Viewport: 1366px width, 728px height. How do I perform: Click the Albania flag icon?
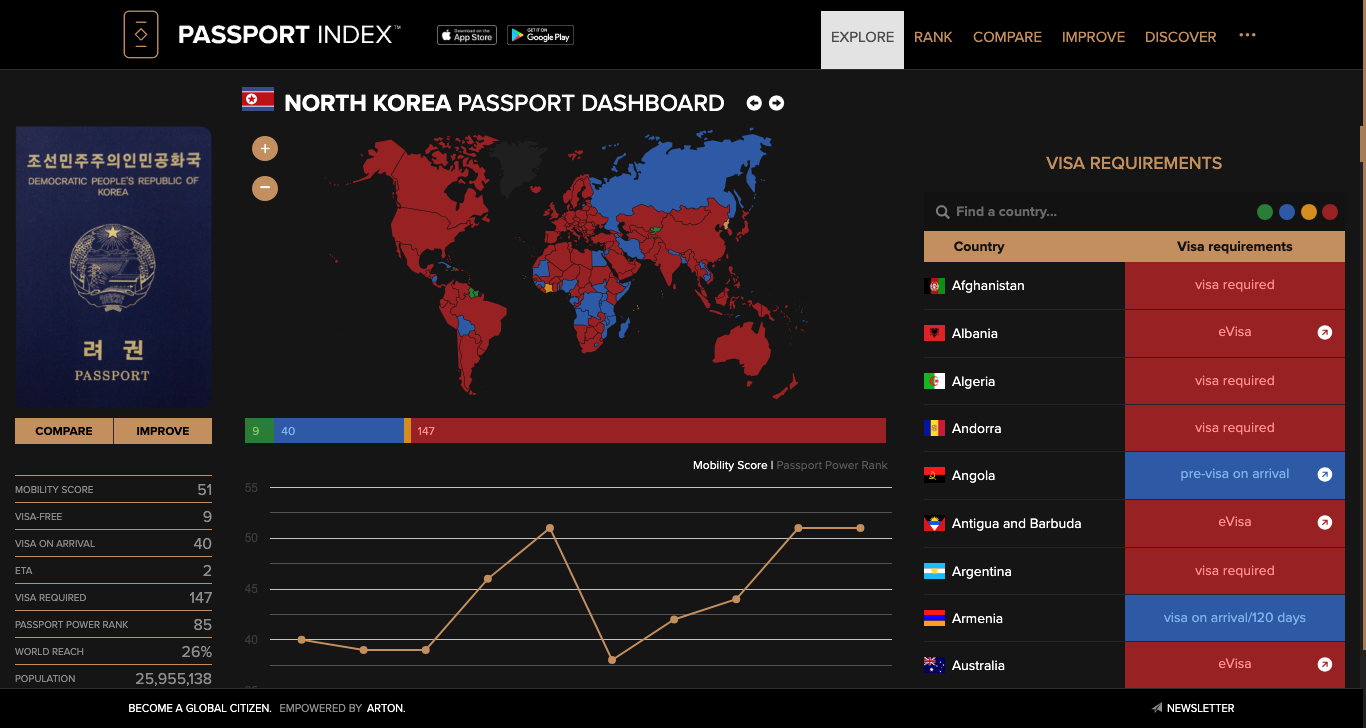tap(935, 333)
